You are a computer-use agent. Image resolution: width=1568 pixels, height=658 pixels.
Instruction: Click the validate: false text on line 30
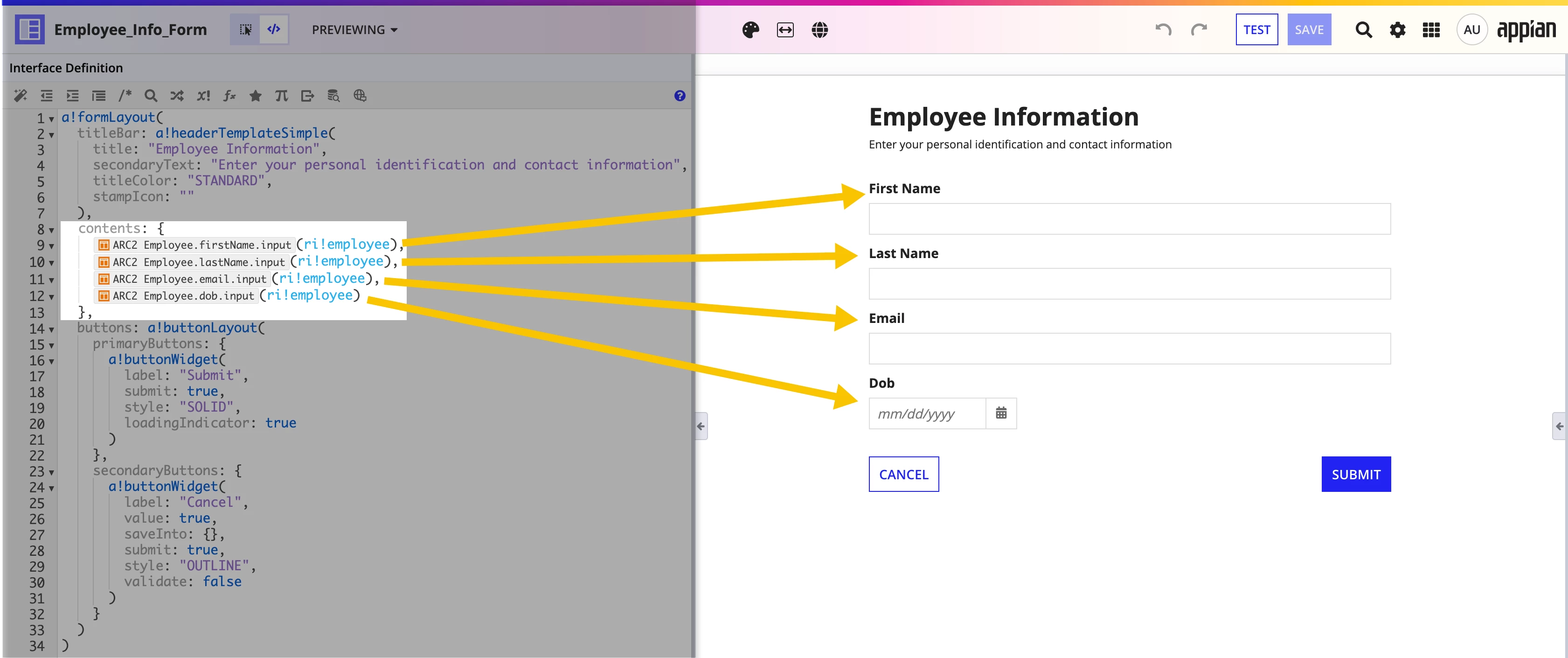tap(183, 581)
